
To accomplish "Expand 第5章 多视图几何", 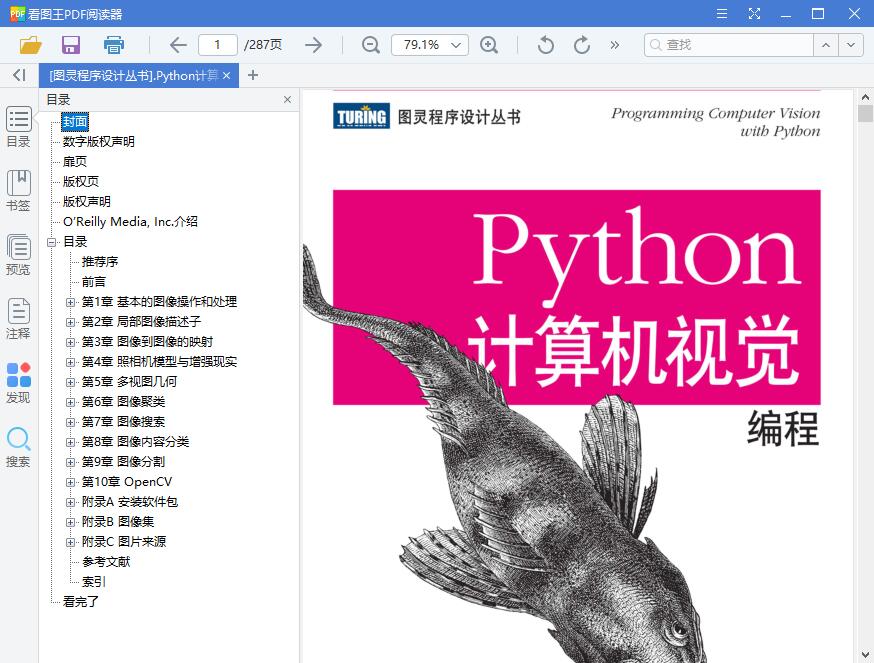I will point(70,383).
